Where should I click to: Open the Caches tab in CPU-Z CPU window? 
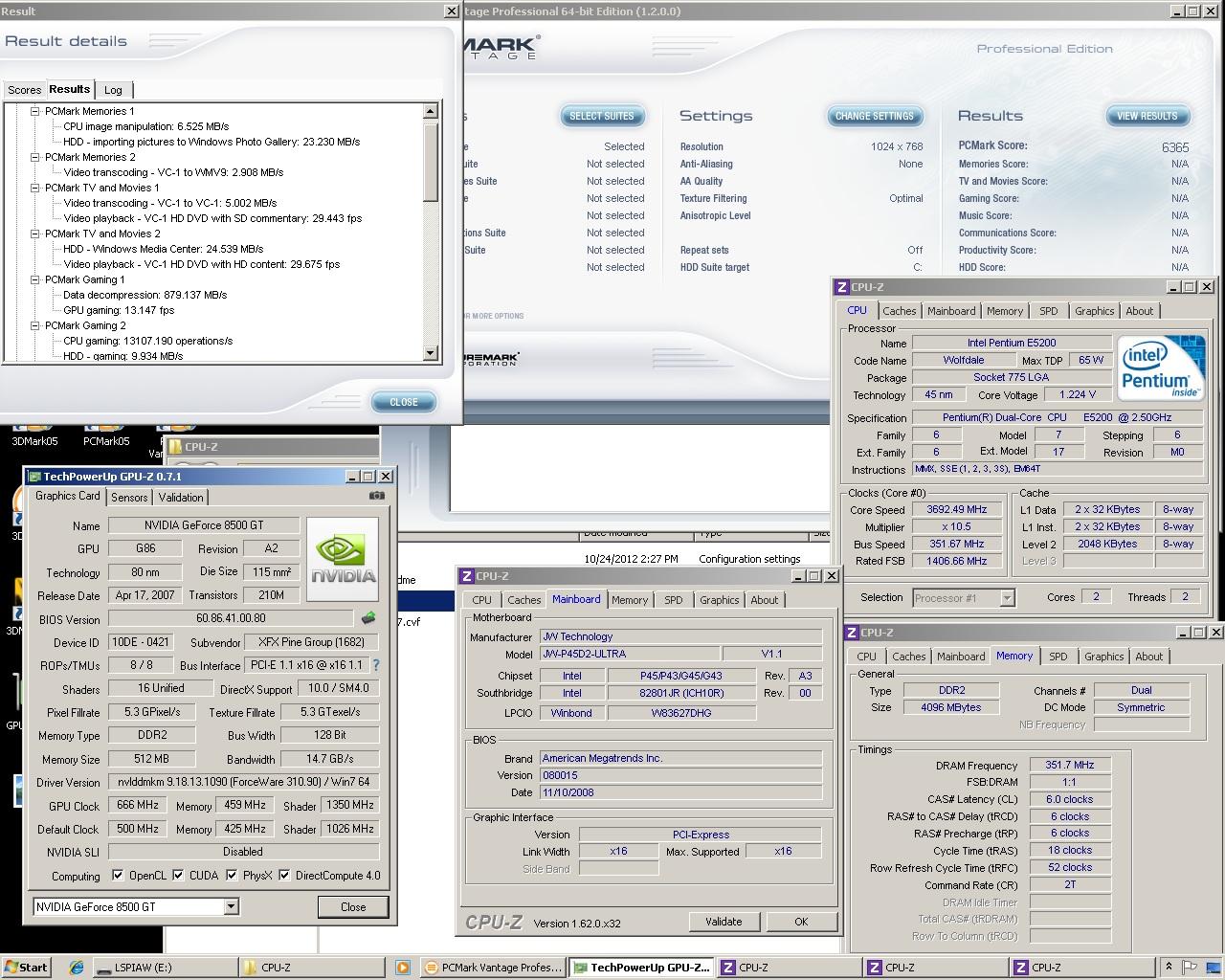[x=899, y=311]
